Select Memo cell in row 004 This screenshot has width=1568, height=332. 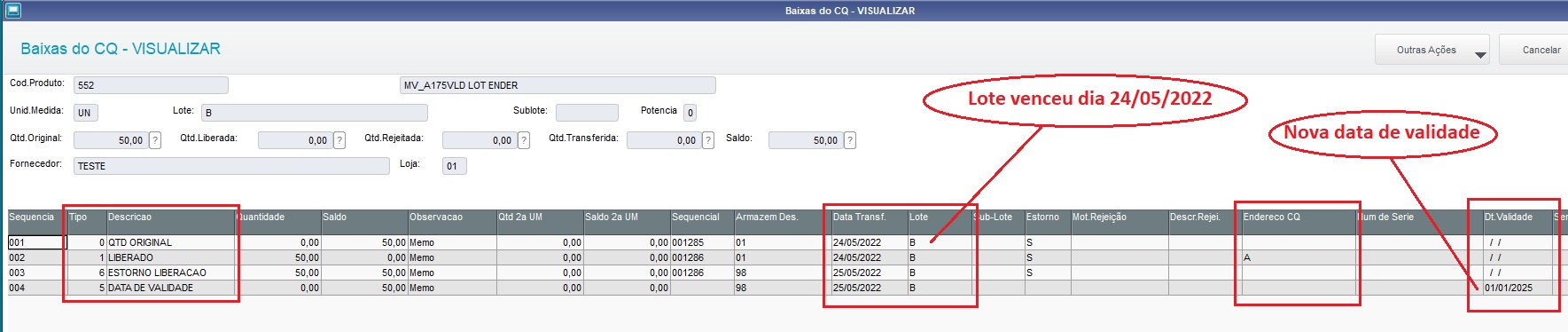(451, 288)
